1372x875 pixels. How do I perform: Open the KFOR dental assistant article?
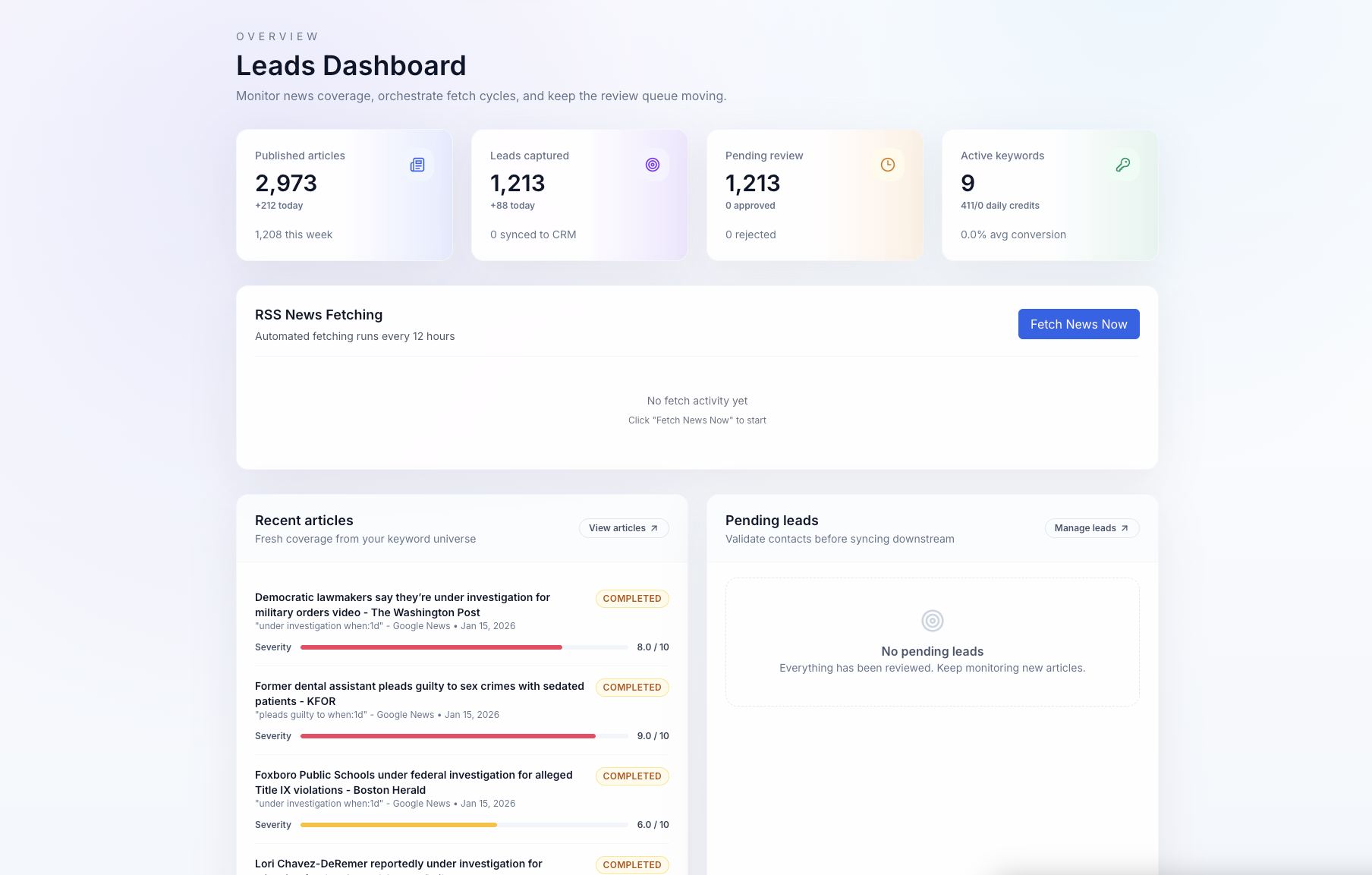pyautogui.click(x=419, y=694)
